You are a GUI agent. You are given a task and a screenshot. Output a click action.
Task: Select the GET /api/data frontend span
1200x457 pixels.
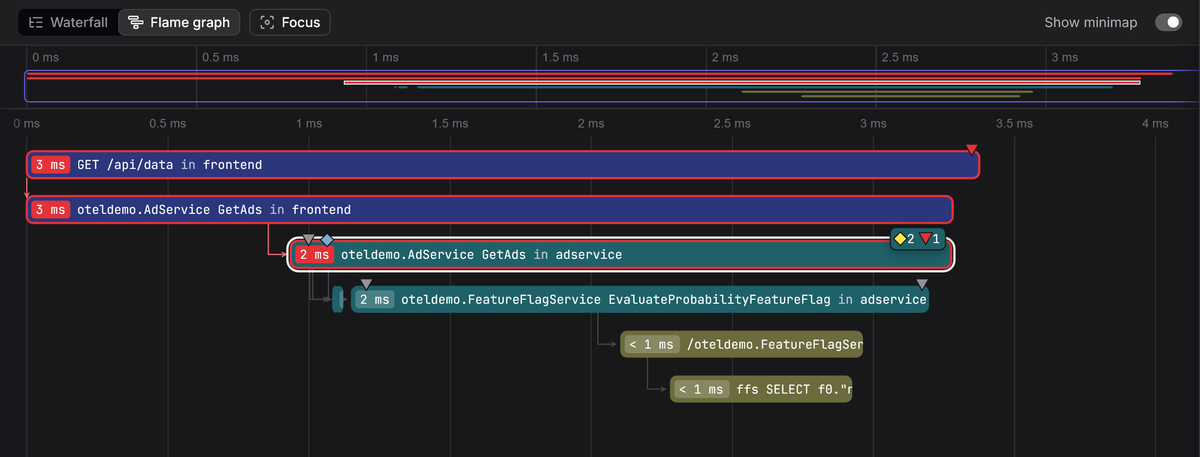(503, 165)
